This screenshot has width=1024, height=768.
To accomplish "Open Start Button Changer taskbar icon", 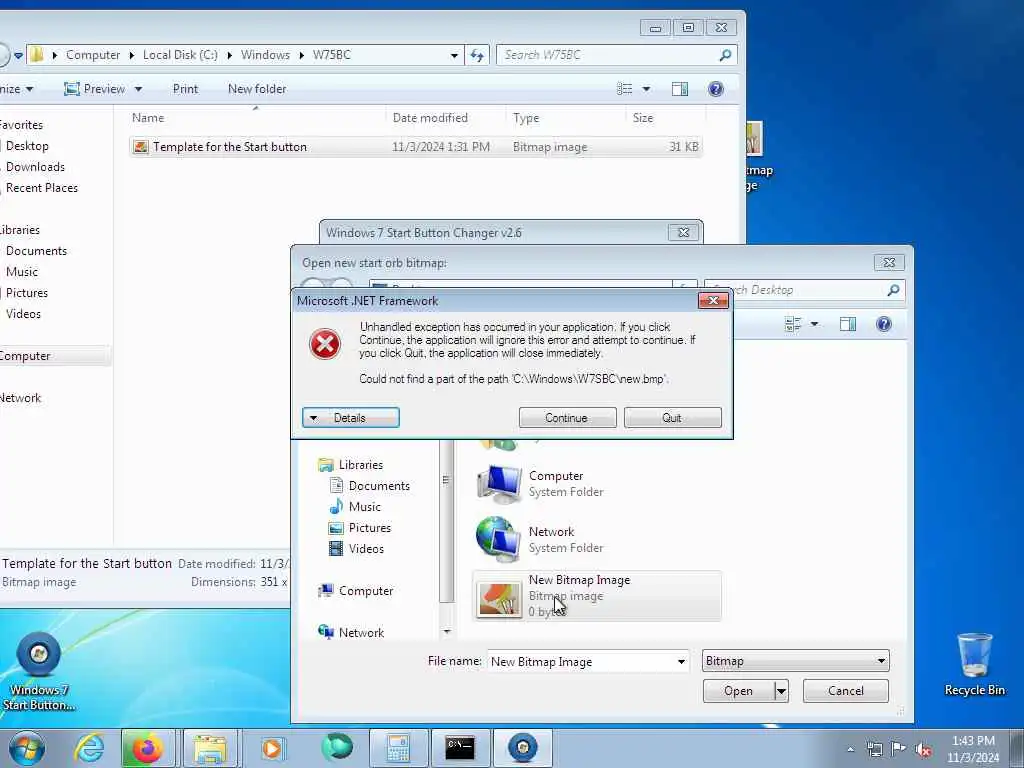I will pos(522,748).
